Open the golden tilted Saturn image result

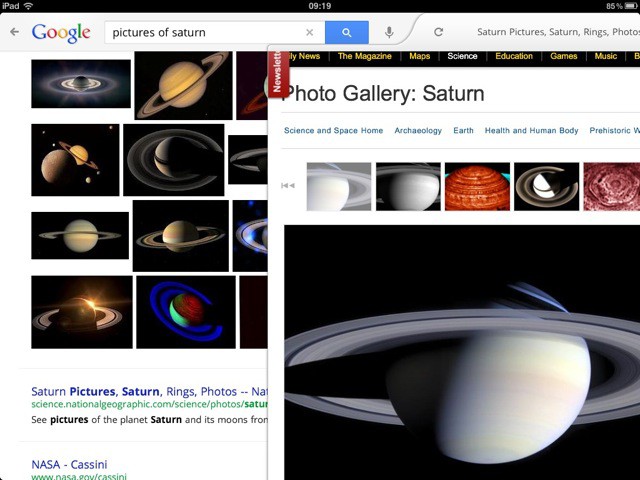[184, 85]
